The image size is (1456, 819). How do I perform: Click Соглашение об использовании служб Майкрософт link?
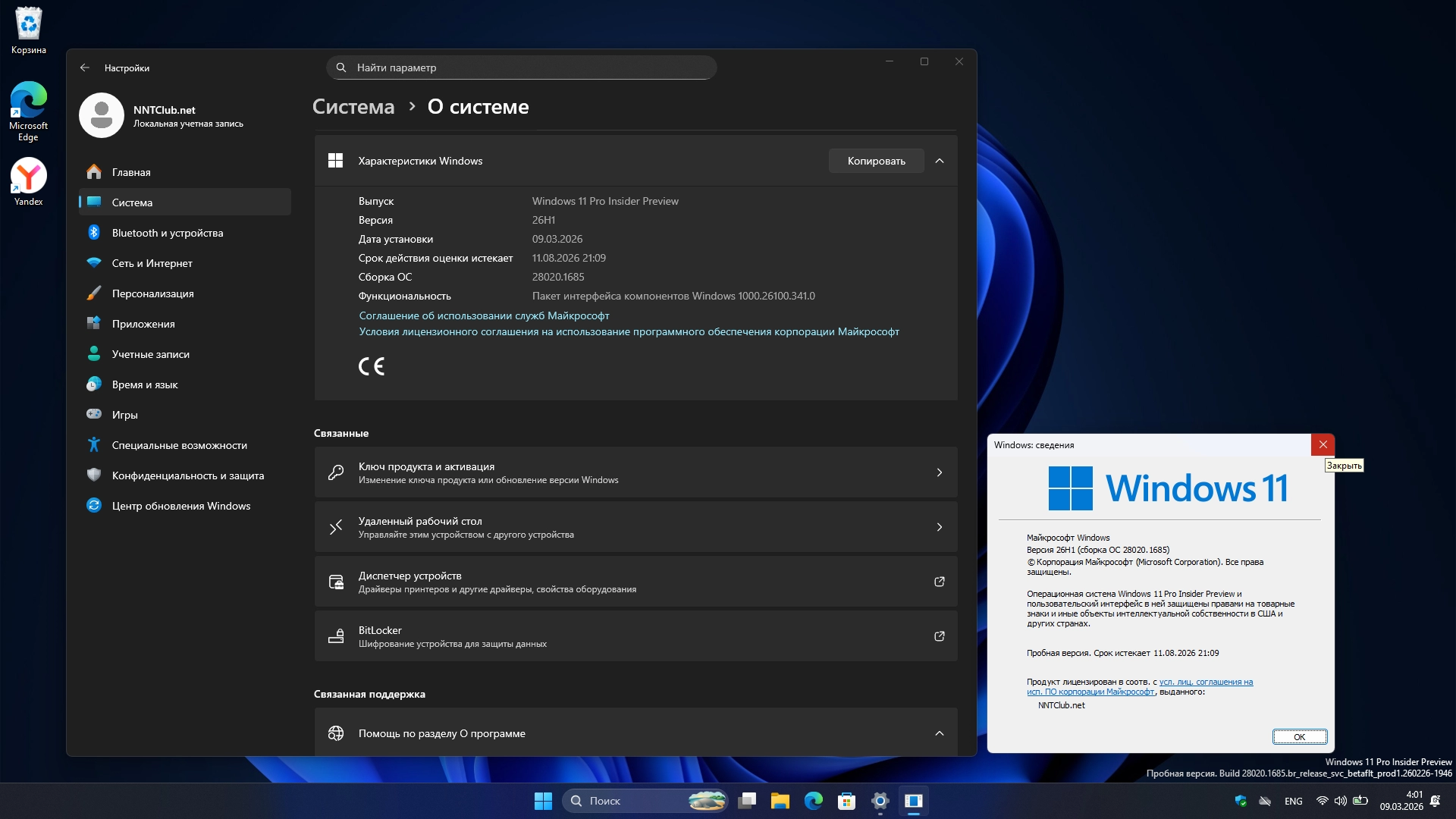click(484, 315)
